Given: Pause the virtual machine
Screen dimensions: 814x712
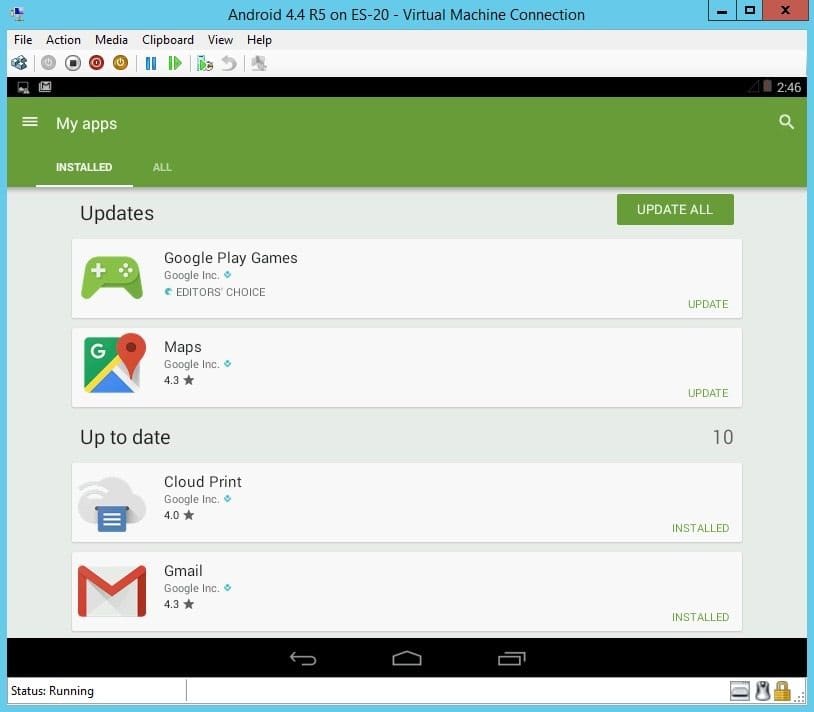Looking at the screenshot, I should [x=151, y=63].
